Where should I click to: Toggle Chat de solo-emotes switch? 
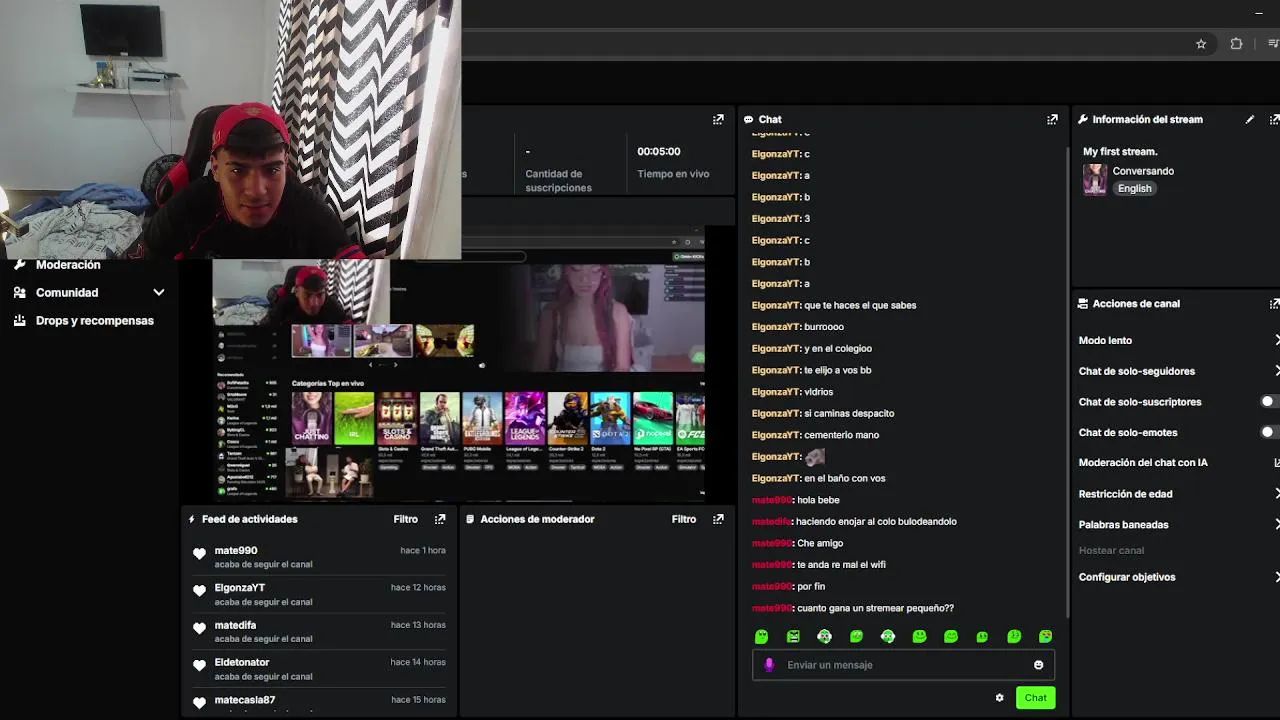click(1269, 432)
